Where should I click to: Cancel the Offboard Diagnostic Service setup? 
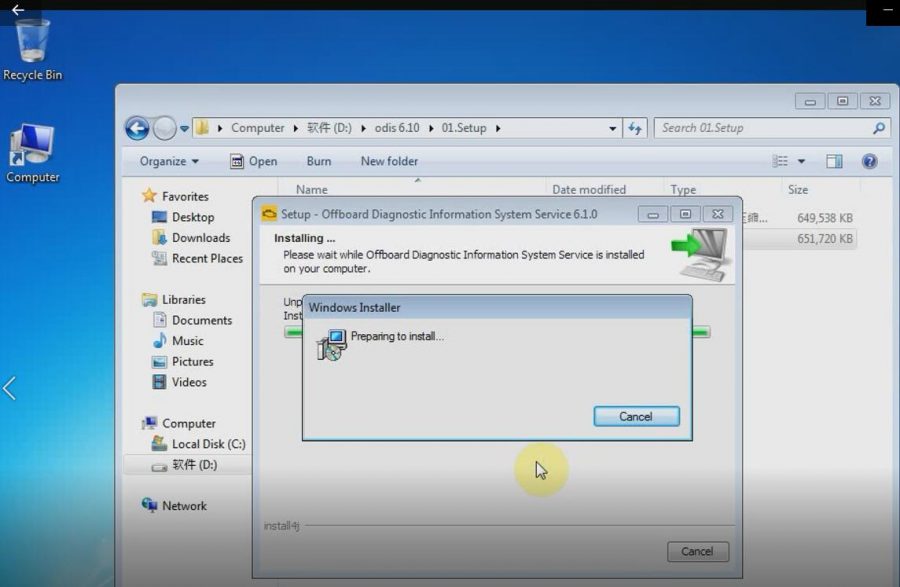click(697, 551)
